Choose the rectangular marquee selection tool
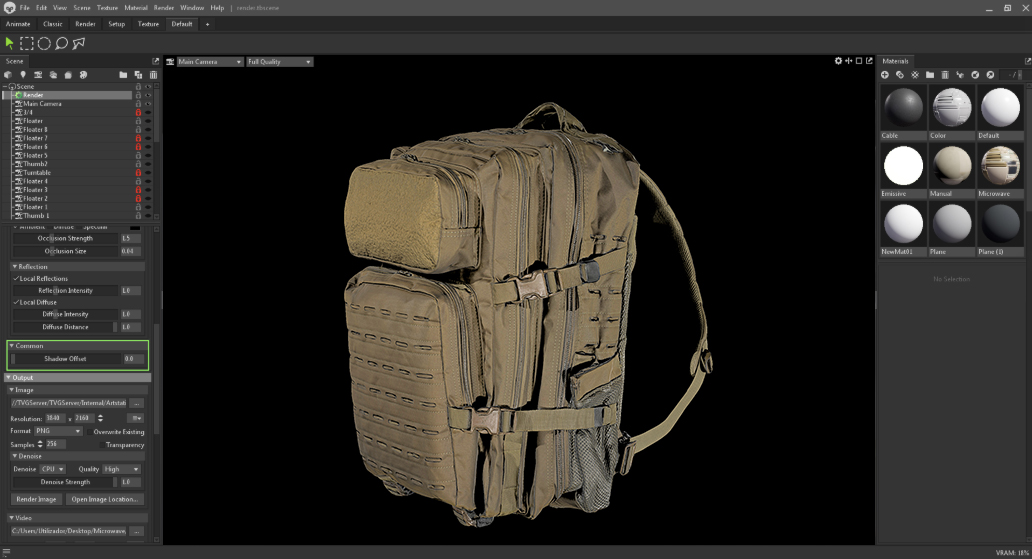This screenshot has width=1032, height=559. coord(27,43)
